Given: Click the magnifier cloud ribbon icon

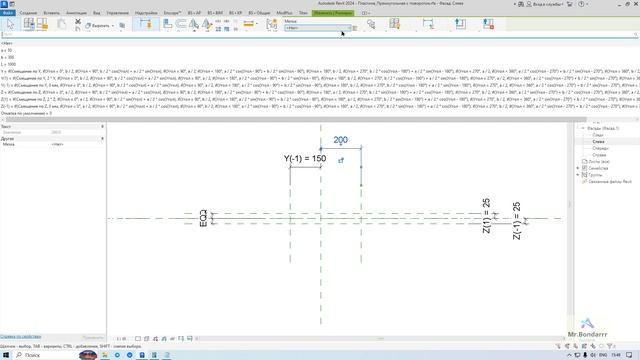Looking at the screenshot, I should point(371,24).
